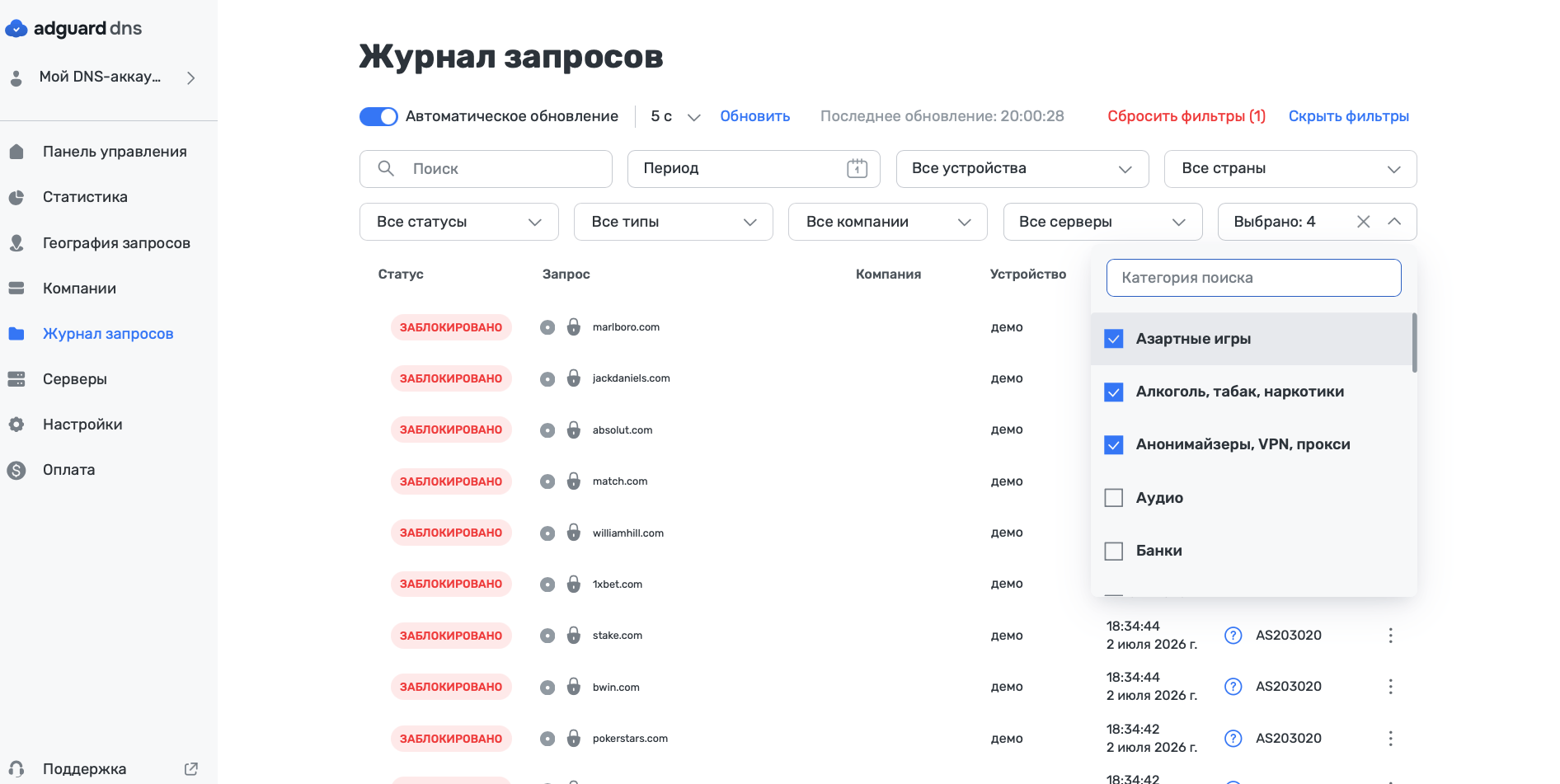Click the question mark icon in stake.com row
Screen dimensions: 1560x784
click(x=1233, y=636)
